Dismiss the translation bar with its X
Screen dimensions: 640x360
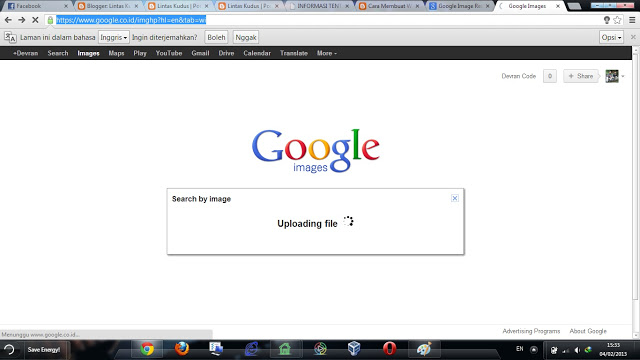[633, 37]
